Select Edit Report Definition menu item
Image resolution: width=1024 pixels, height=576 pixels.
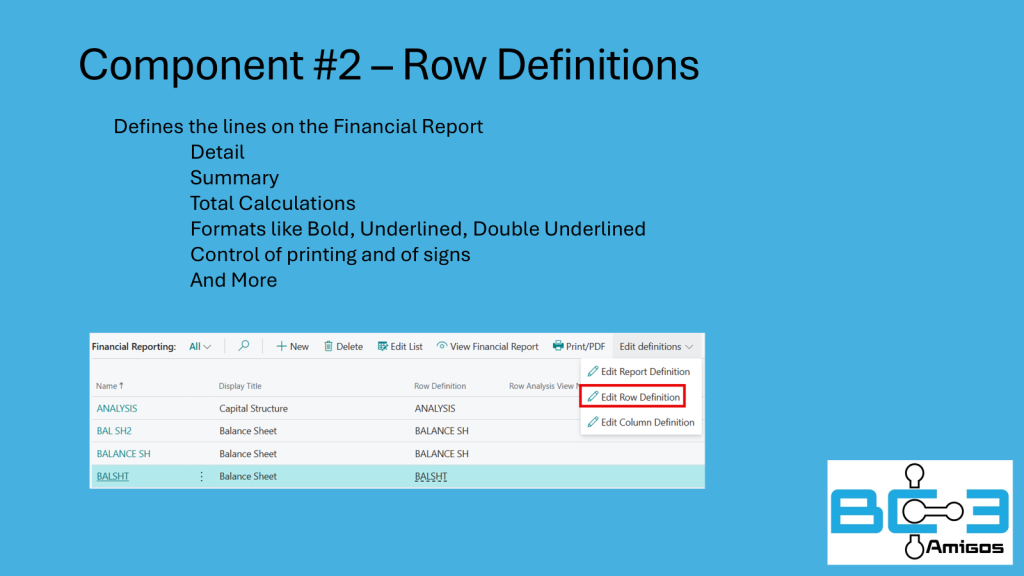(645, 372)
